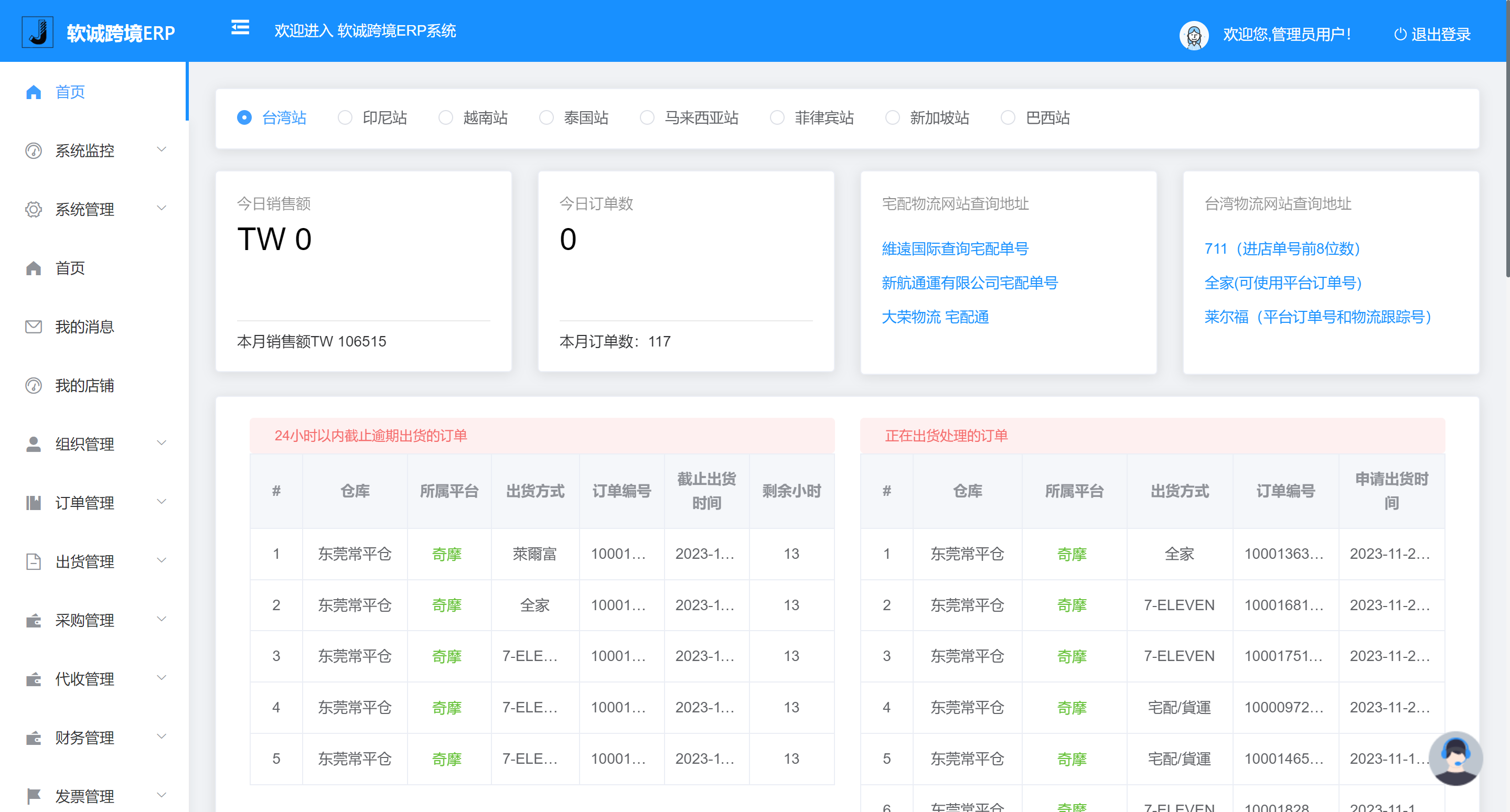Image resolution: width=1510 pixels, height=812 pixels.
Task: Click 本月销售额TW 106515 text
Action: [x=311, y=341]
